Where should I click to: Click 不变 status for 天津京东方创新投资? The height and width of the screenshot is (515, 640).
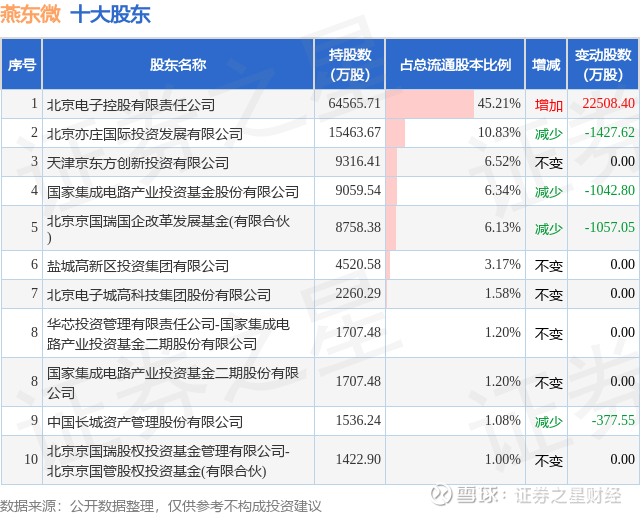(549, 163)
